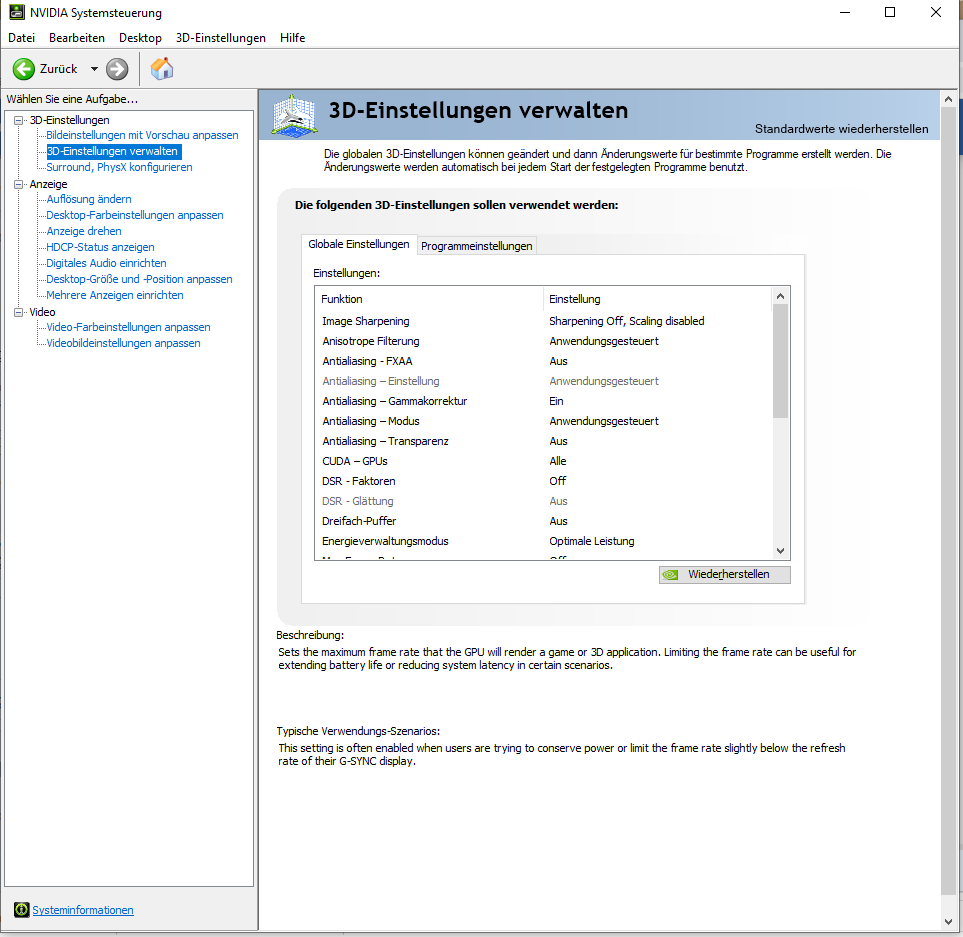This screenshot has height=937, width=963.
Task: Click the settings list scrollbar thumb
Action: [x=781, y=361]
